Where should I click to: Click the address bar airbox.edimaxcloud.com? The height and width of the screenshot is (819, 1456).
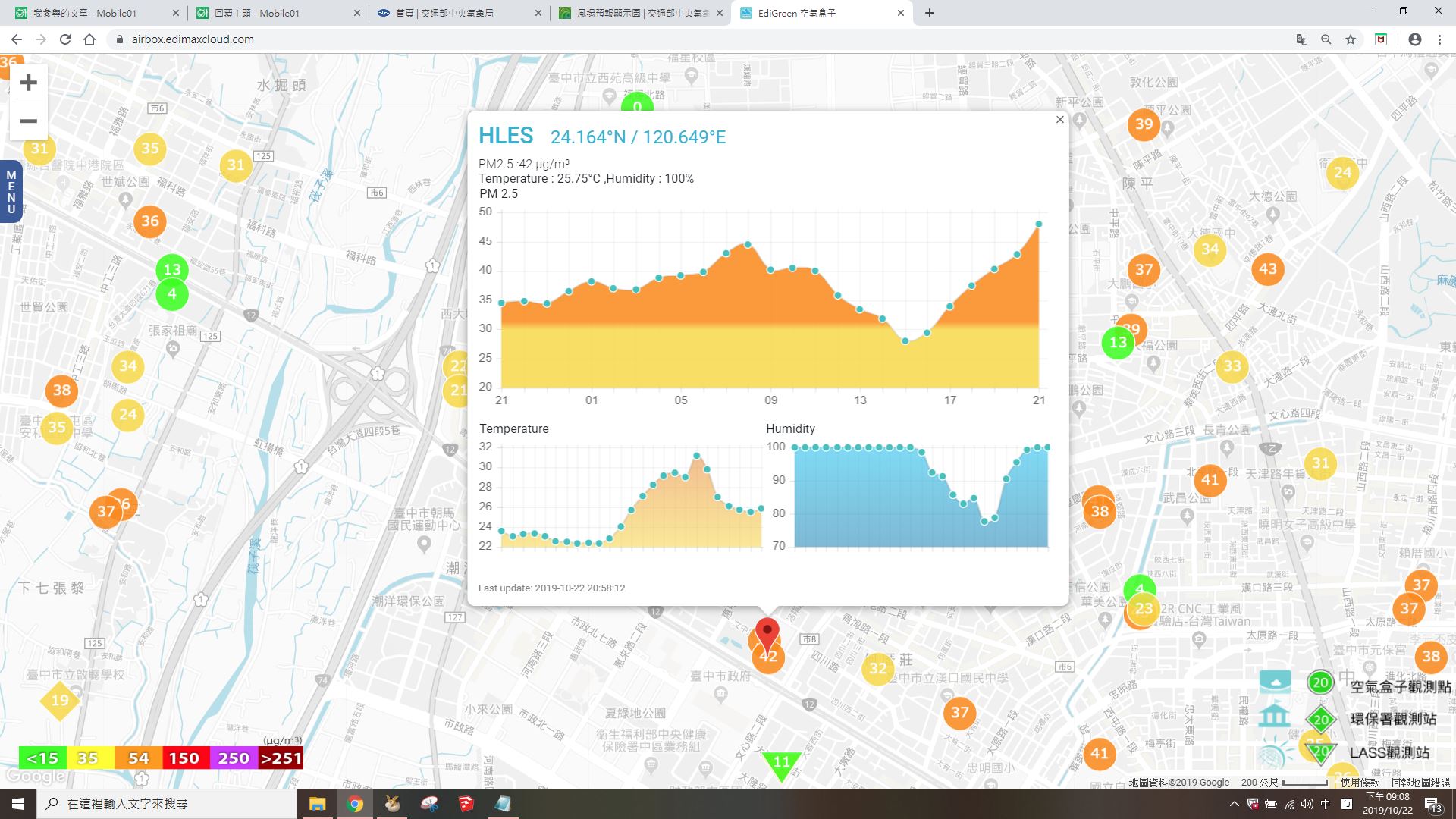pyautogui.click(x=193, y=39)
